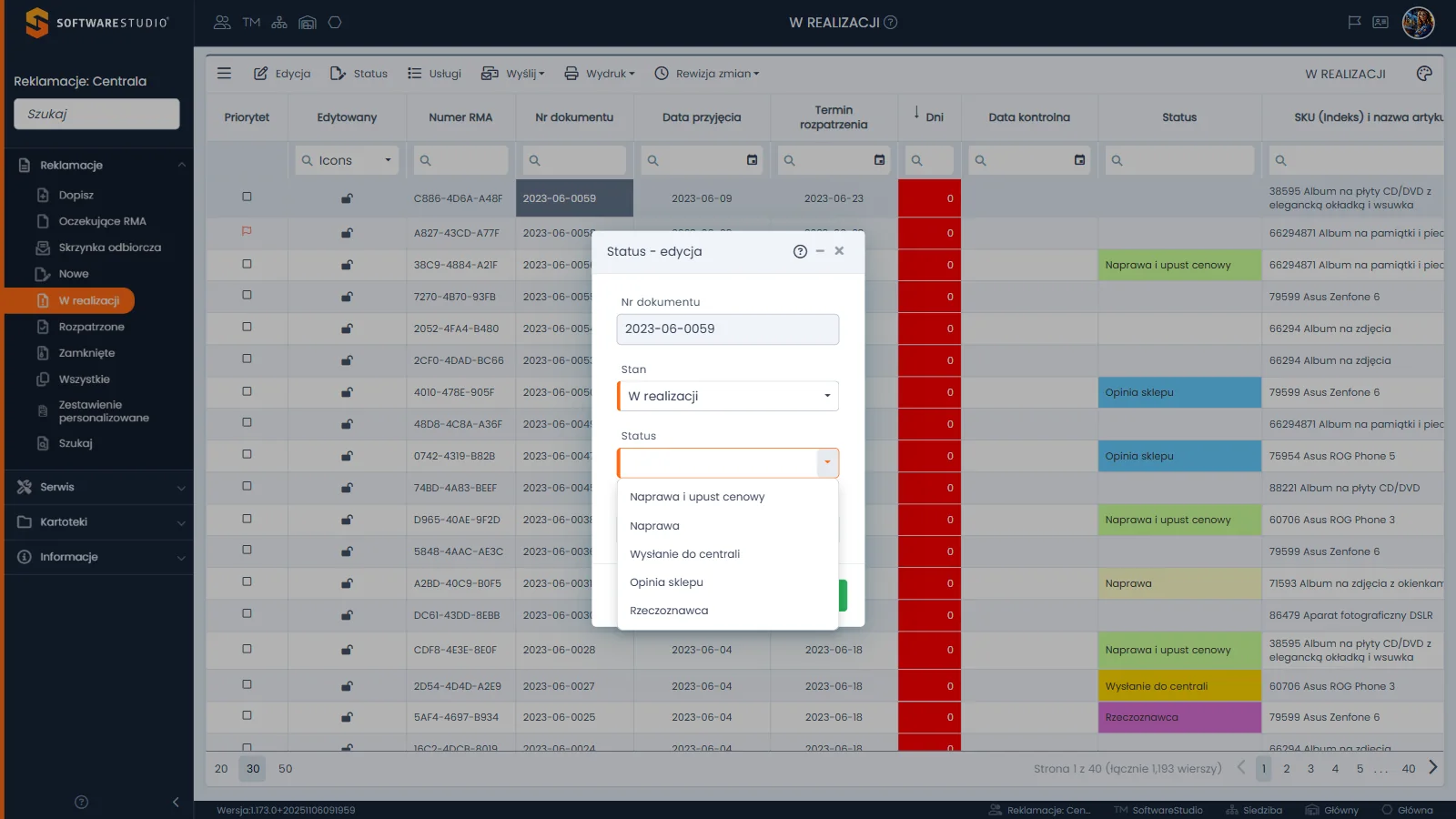This screenshot has width=1456, height=819.
Task: Tick the checkbox for row CDF8-4E3E-8E0F
Action: [247, 649]
